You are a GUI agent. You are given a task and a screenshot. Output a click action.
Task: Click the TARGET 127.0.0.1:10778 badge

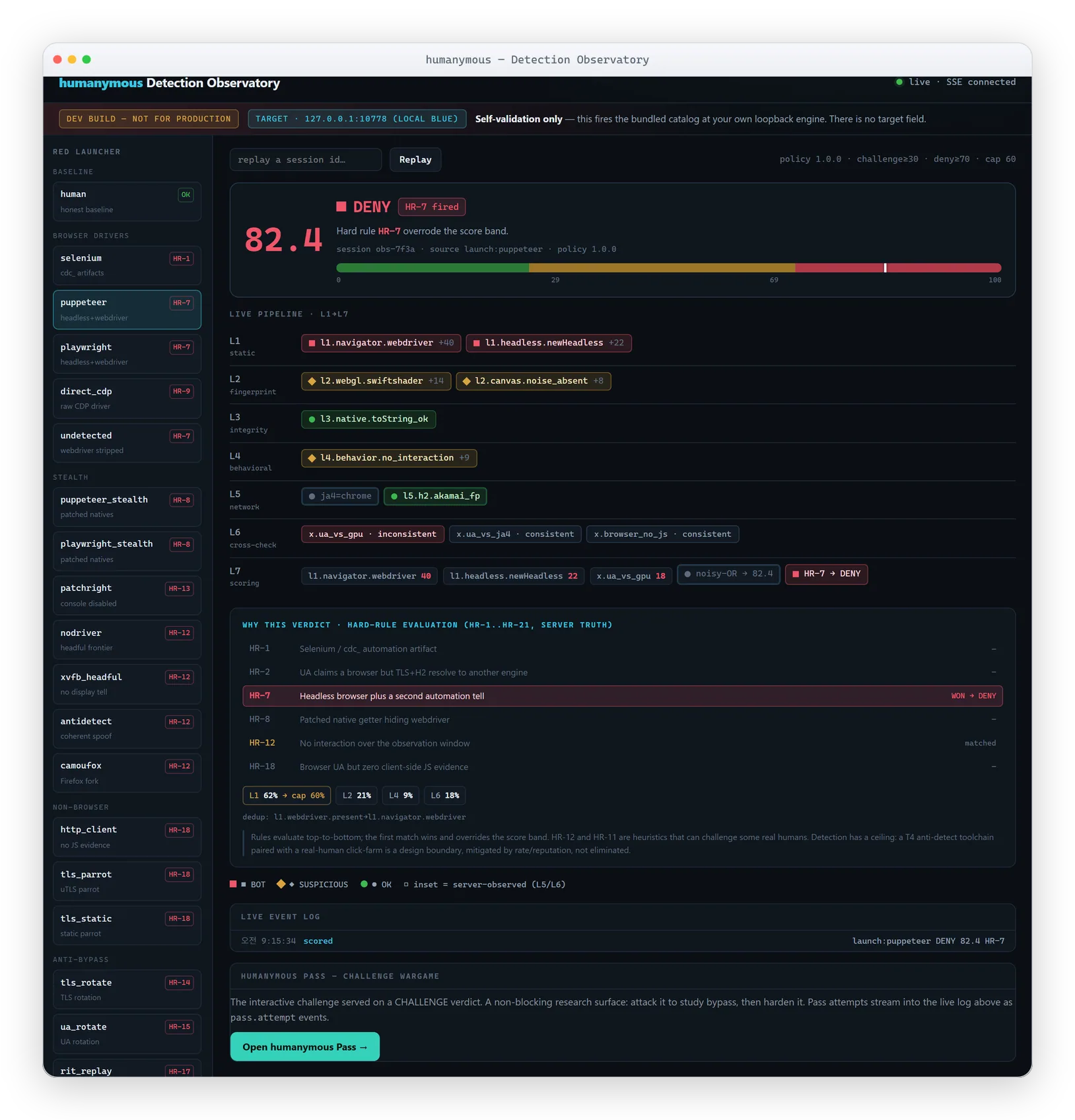[x=357, y=119]
